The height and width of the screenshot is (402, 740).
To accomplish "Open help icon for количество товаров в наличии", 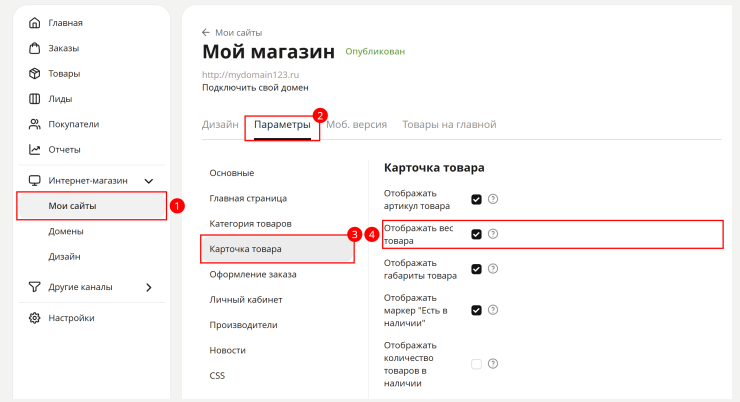I will tap(493, 364).
